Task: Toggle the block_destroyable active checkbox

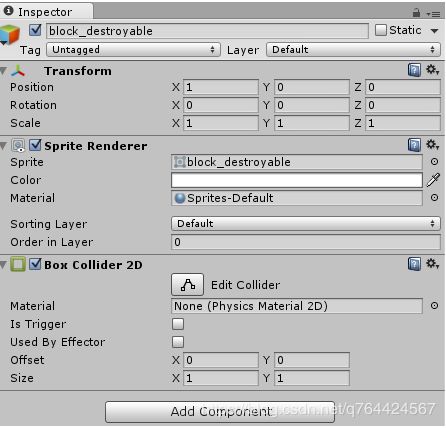Action: pos(35,30)
